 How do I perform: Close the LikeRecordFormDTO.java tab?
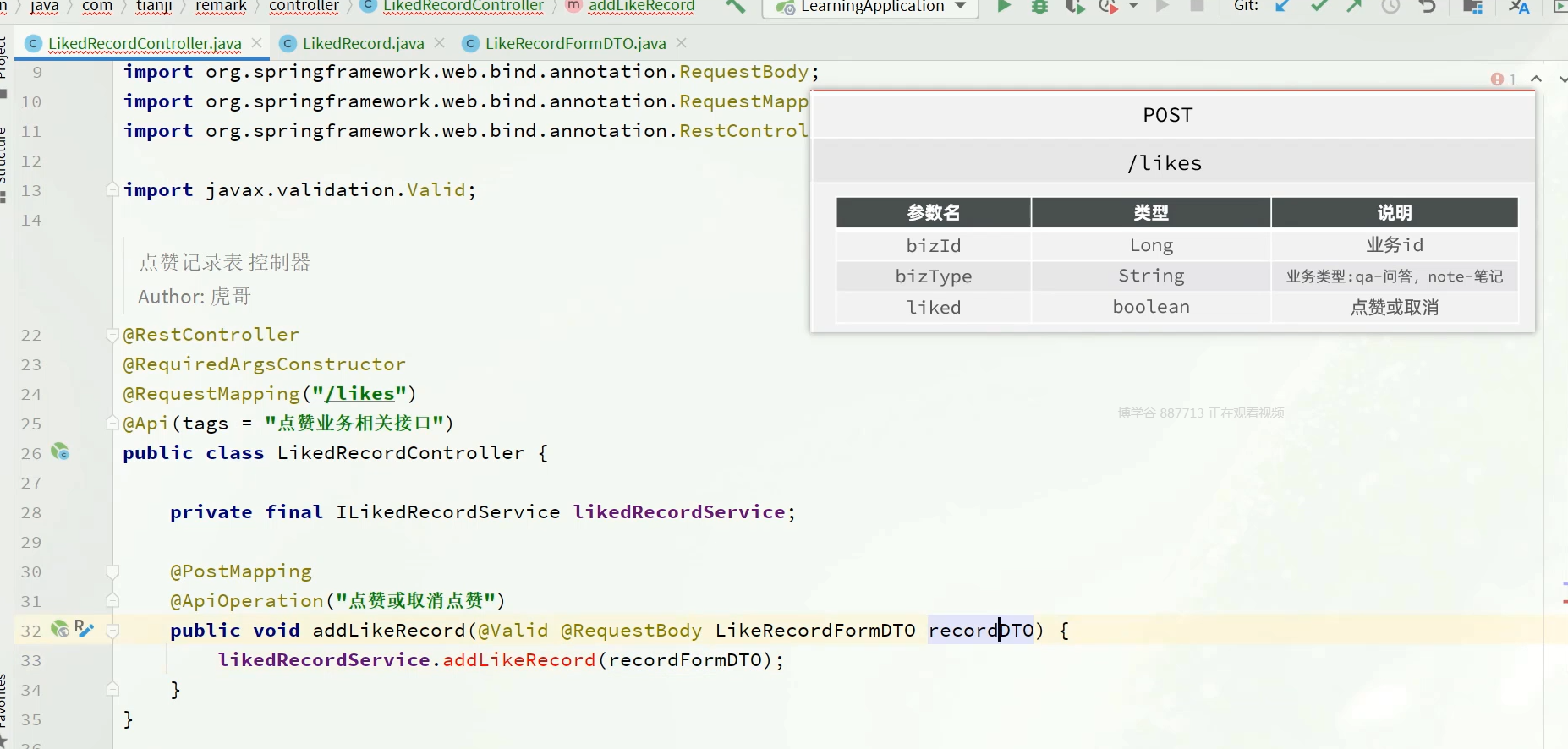682,42
